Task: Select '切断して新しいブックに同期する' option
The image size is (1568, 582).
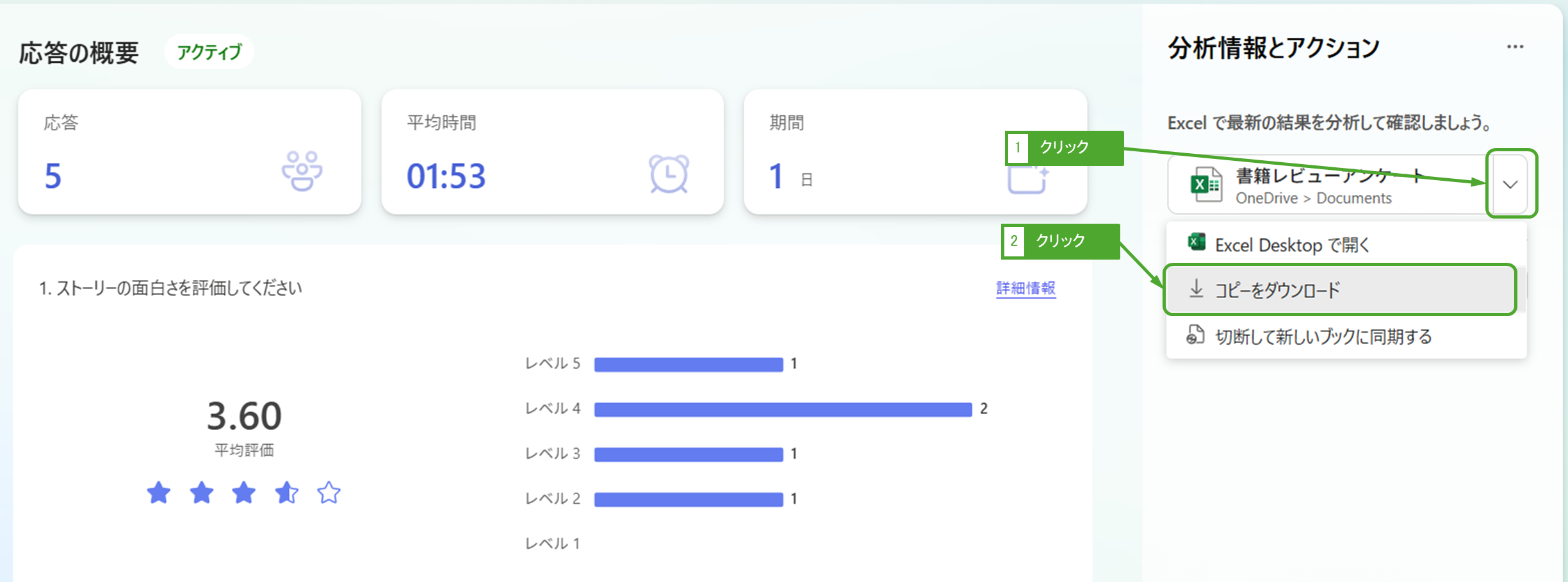Action: point(1323,337)
